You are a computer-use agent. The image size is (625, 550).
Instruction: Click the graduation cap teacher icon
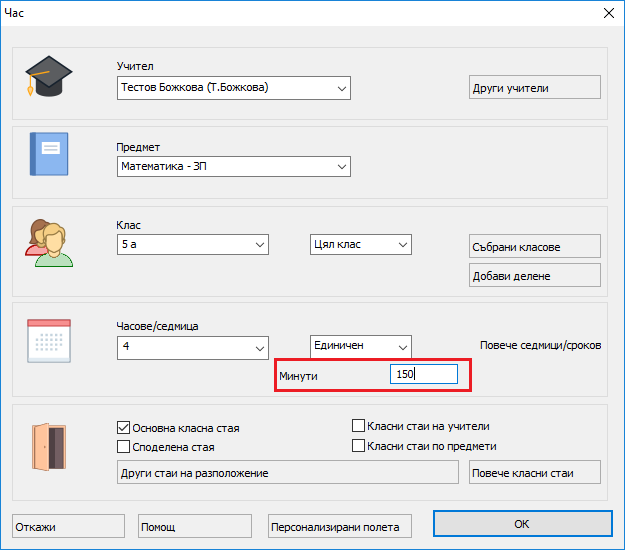49,77
